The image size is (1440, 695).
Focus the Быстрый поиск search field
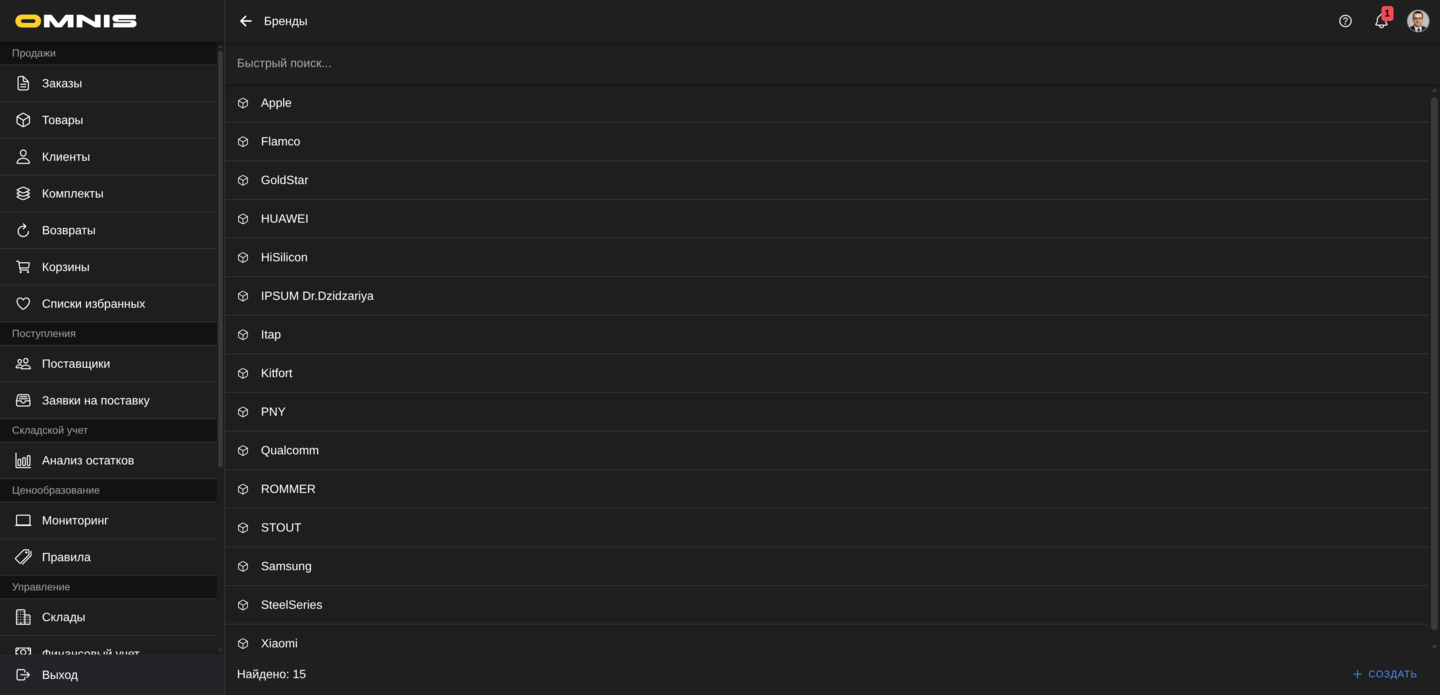700,63
